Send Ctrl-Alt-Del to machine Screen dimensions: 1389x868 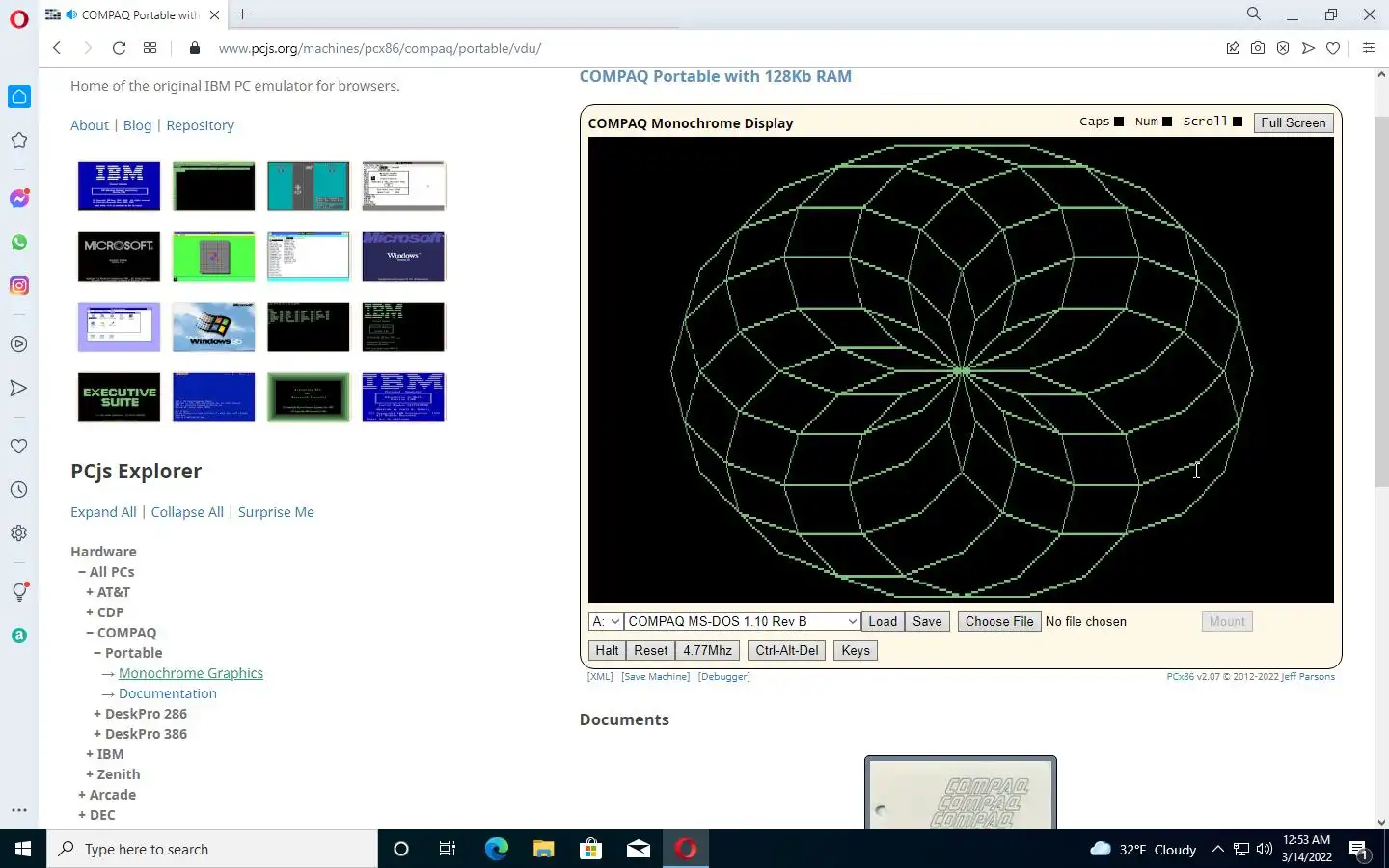pyautogui.click(x=787, y=650)
